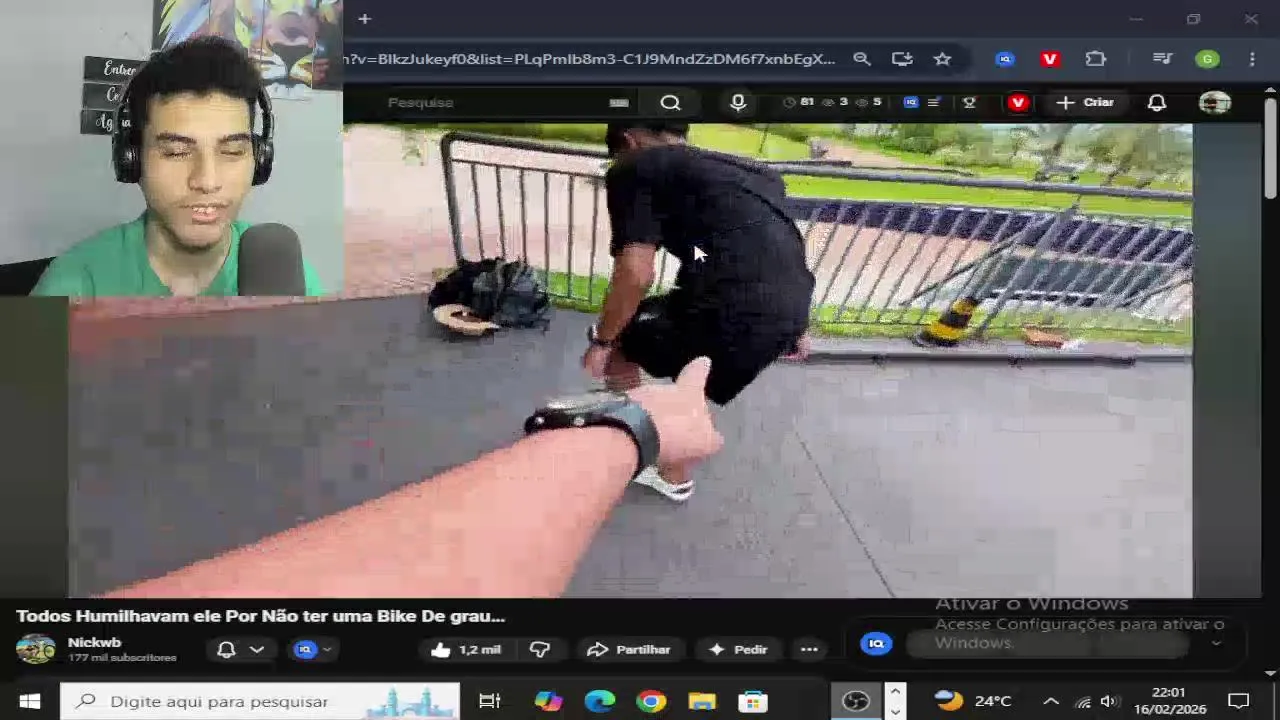Open the network status tray icon

[x=1082, y=701]
